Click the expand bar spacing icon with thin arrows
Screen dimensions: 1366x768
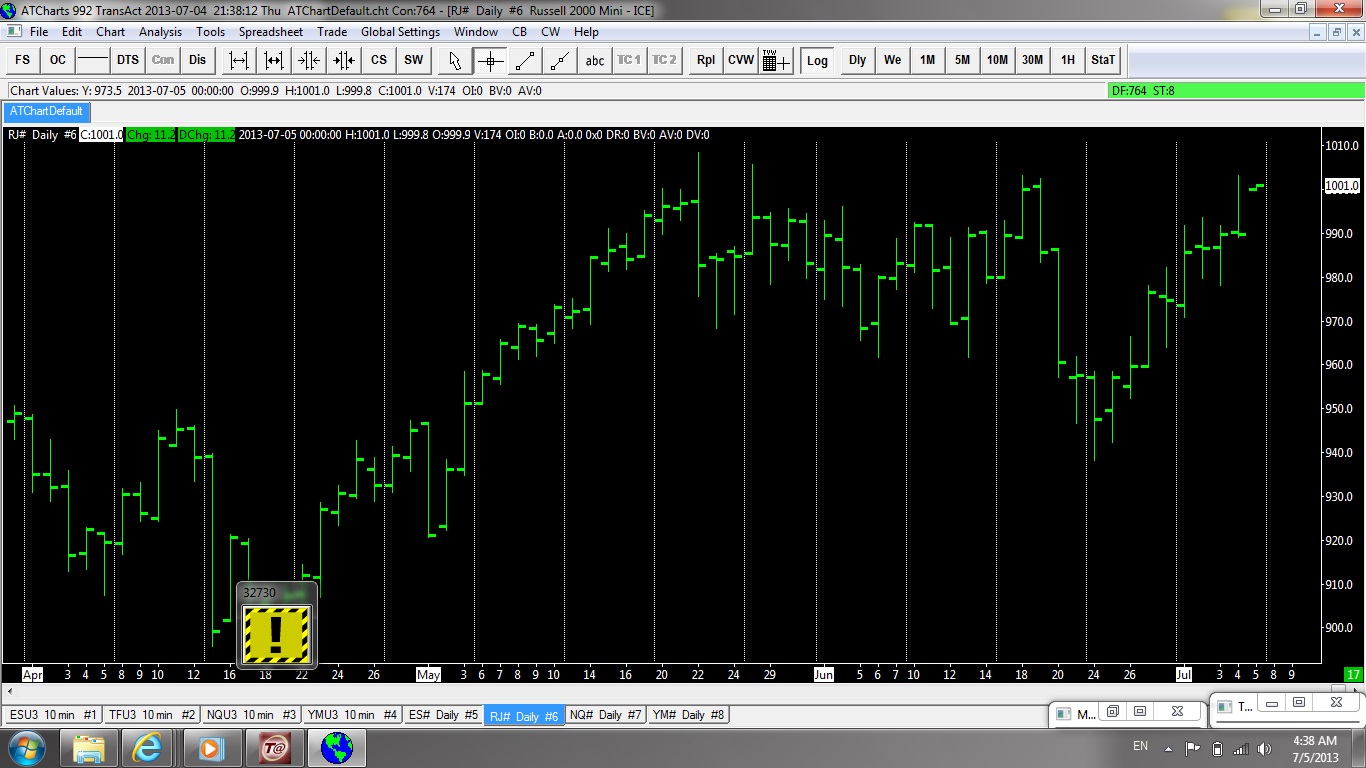pyautogui.click(x=239, y=60)
